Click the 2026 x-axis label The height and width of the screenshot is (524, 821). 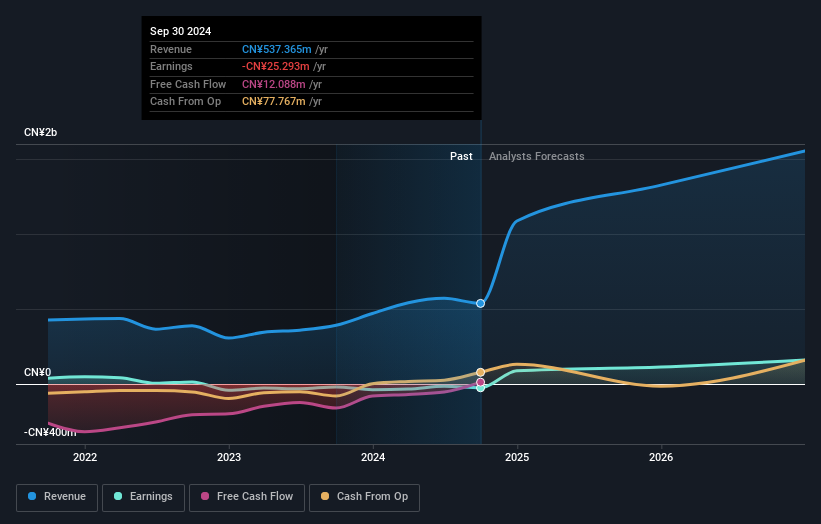click(x=661, y=457)
